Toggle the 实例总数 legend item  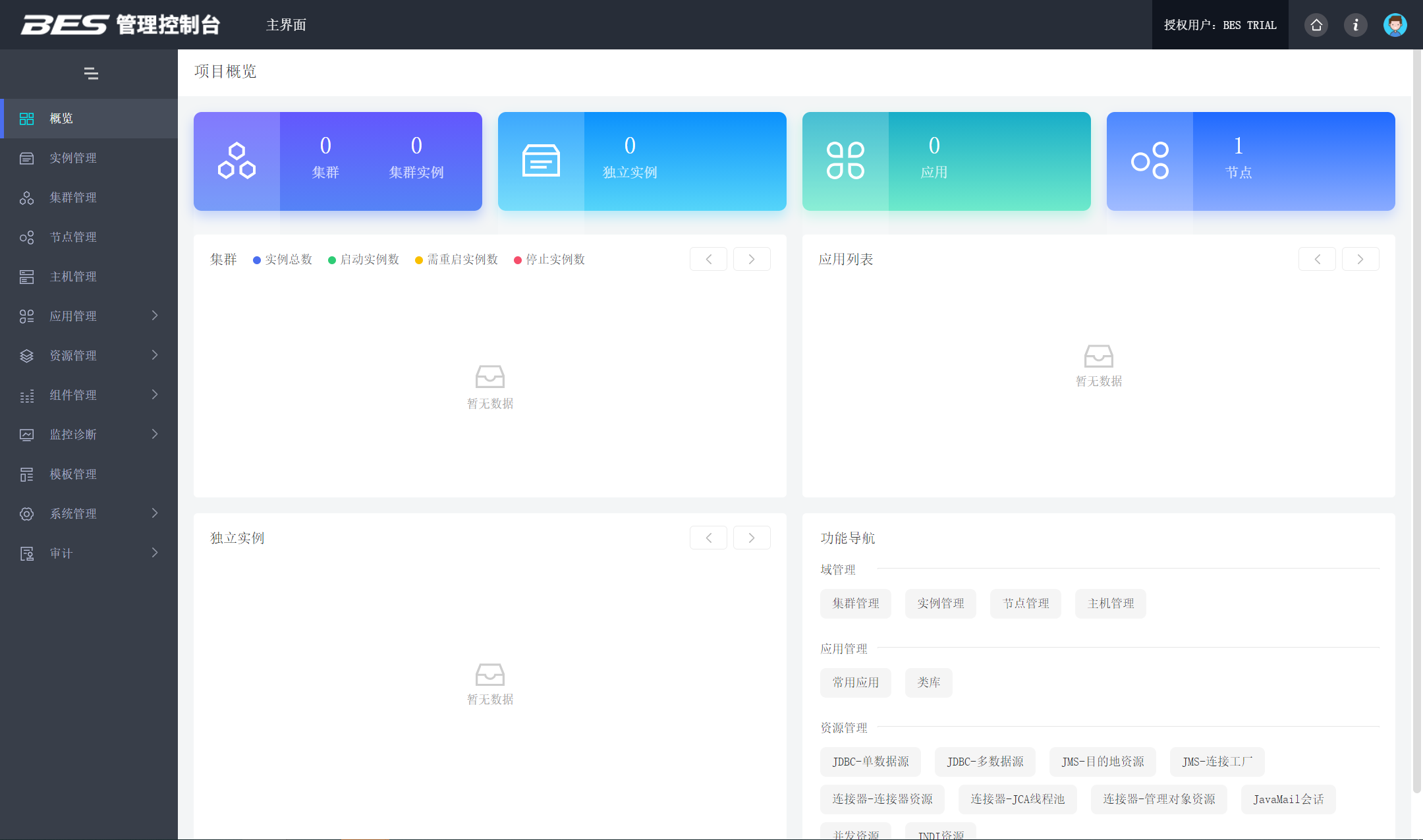coord(283,260)
